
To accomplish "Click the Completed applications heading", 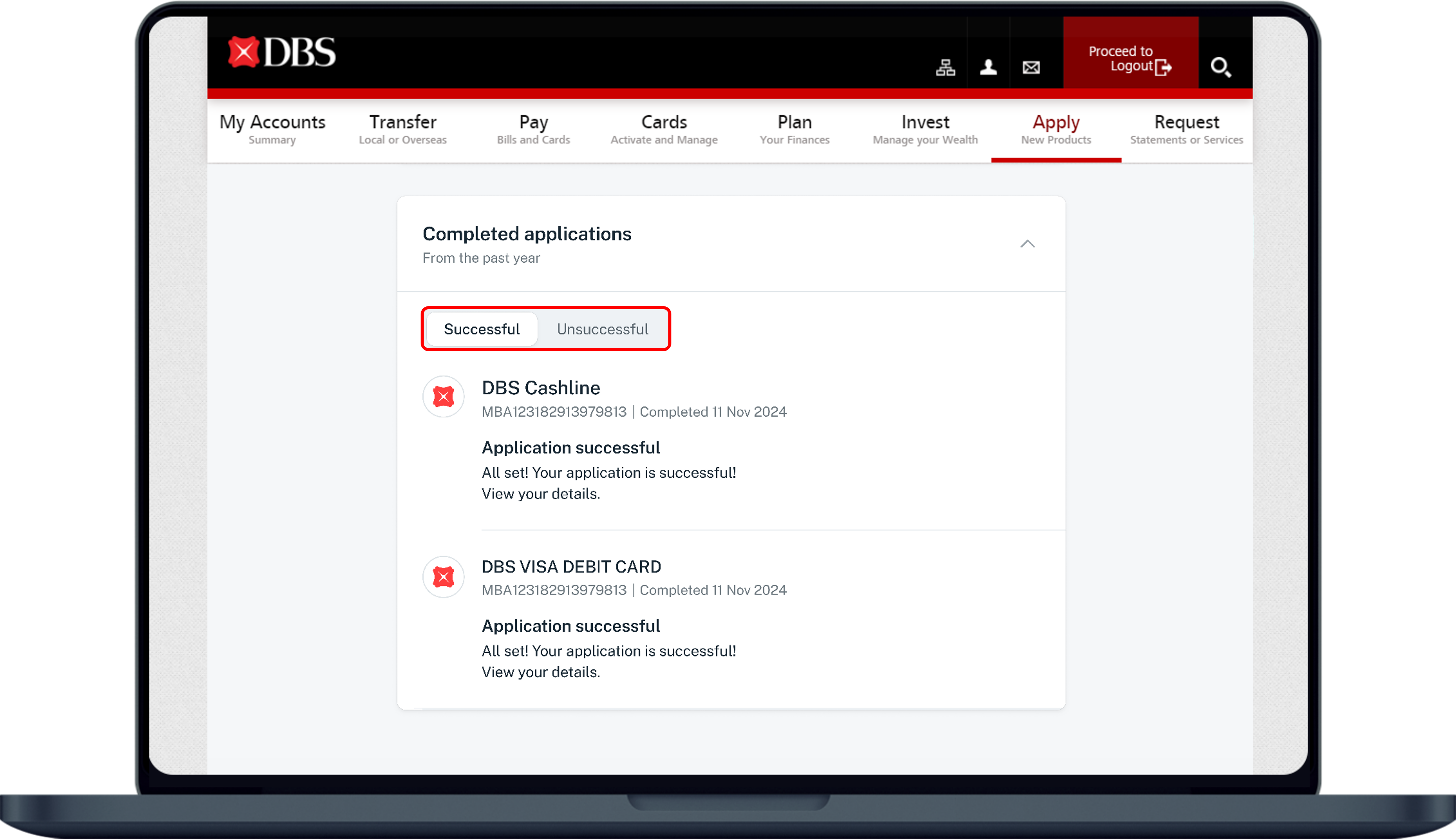I will pos(527,234).
